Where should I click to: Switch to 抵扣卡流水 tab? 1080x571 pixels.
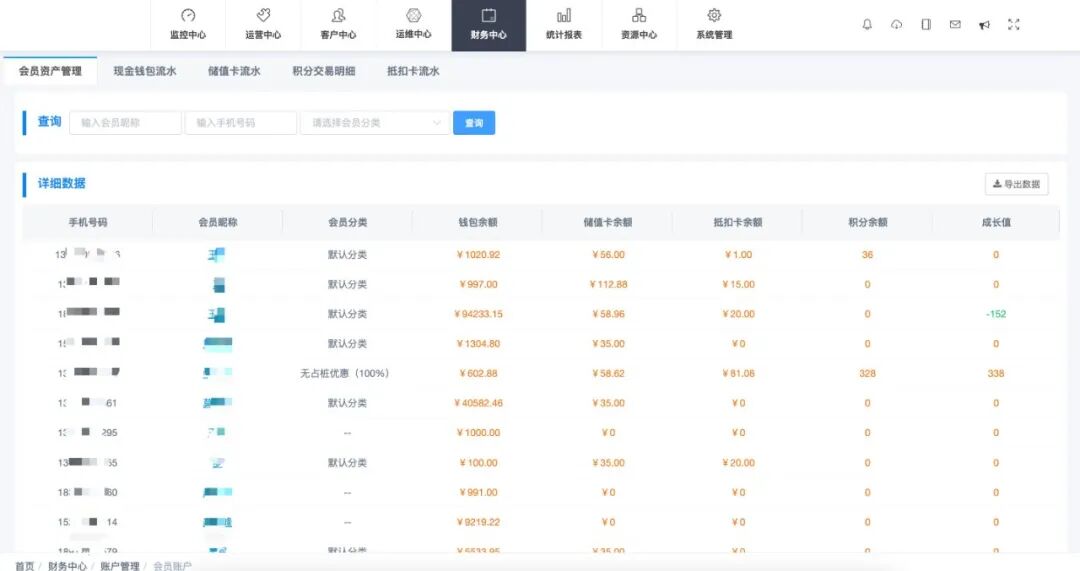coord(413,71)
